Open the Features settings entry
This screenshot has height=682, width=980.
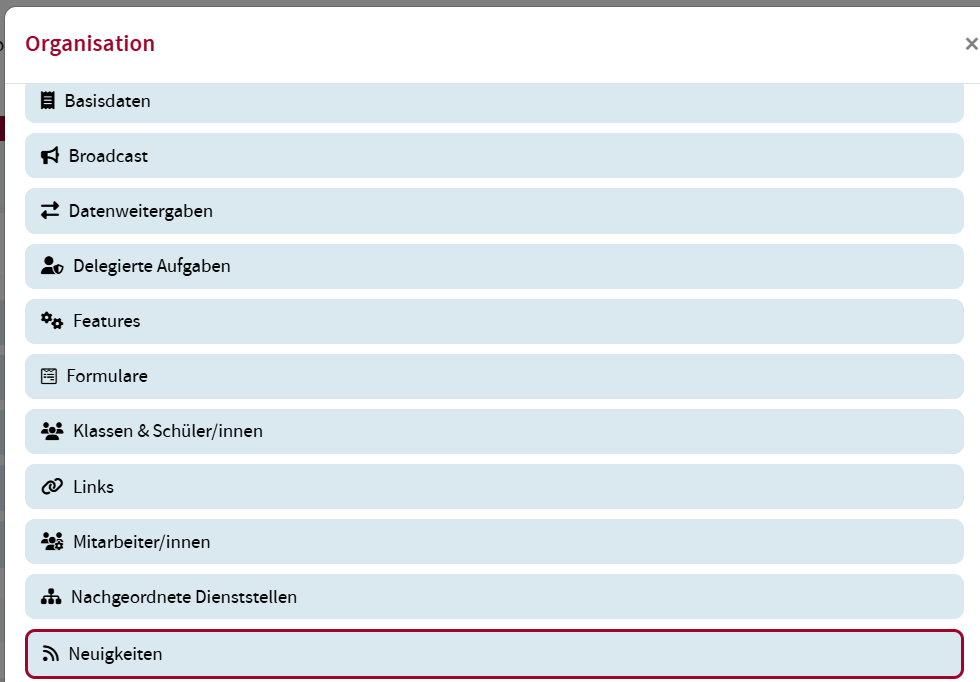[494, 321]
